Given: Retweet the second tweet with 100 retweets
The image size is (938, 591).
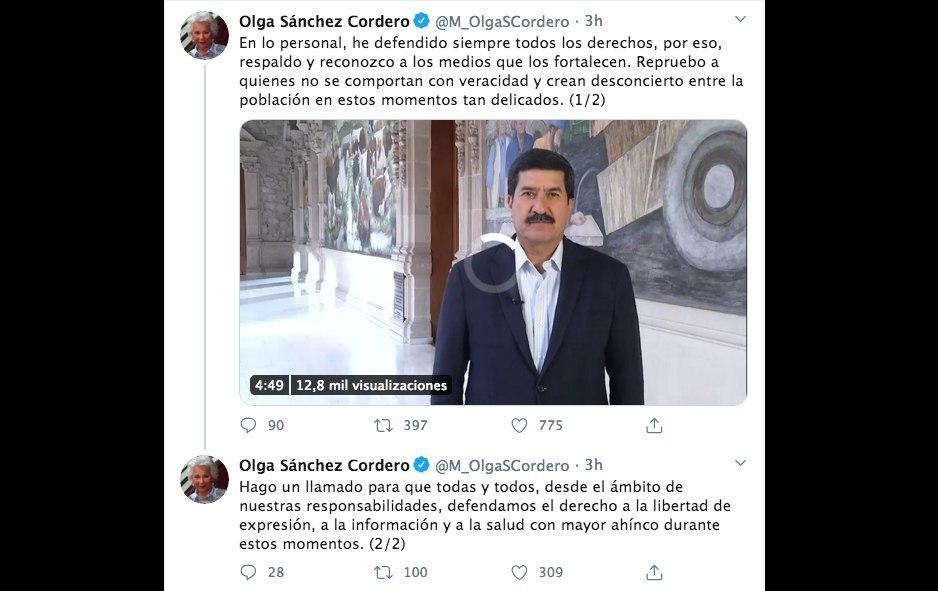Looking at the screenshot, I should tap(383, 572).
